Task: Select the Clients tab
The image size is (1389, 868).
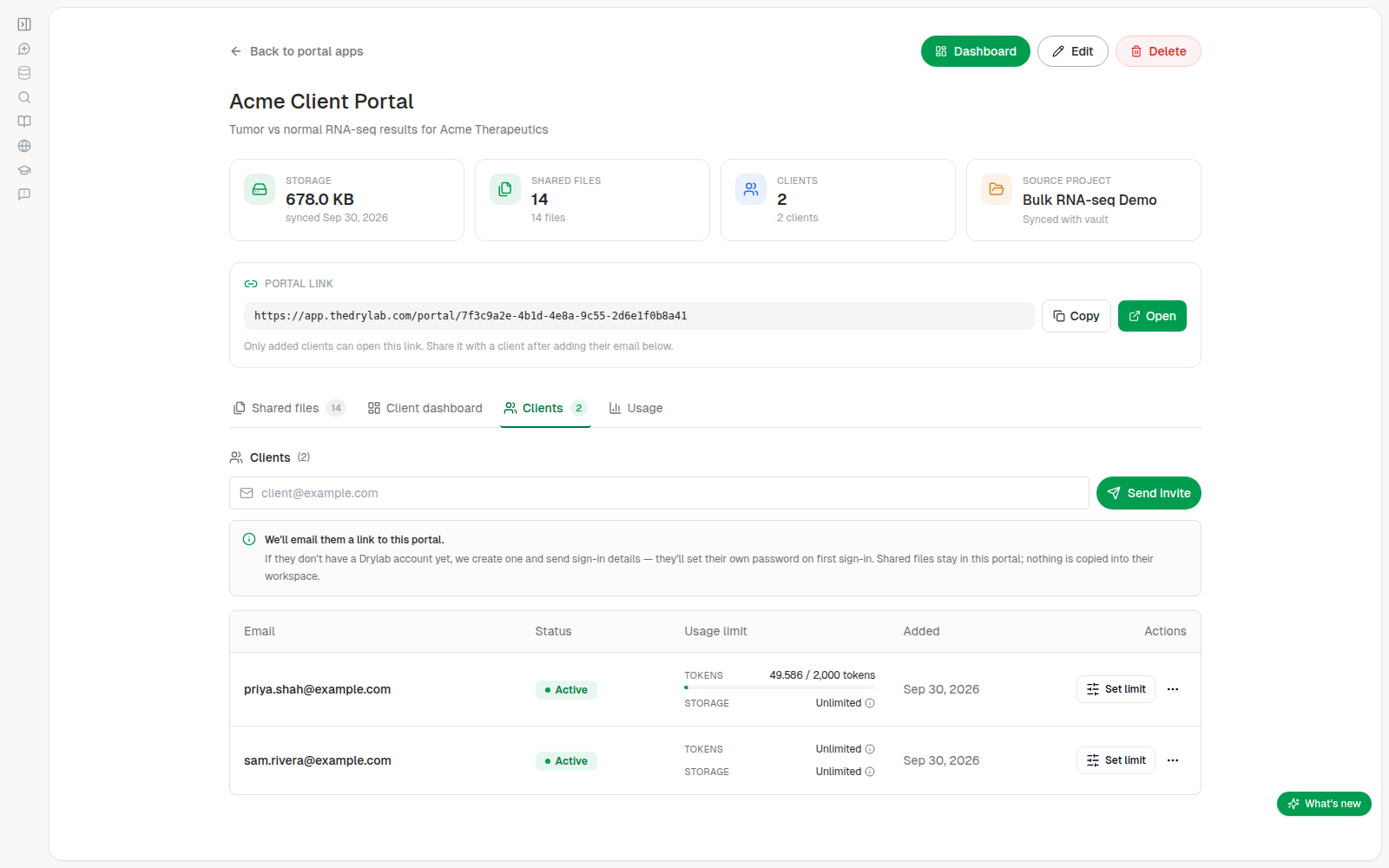Action: tap(545, 408)
